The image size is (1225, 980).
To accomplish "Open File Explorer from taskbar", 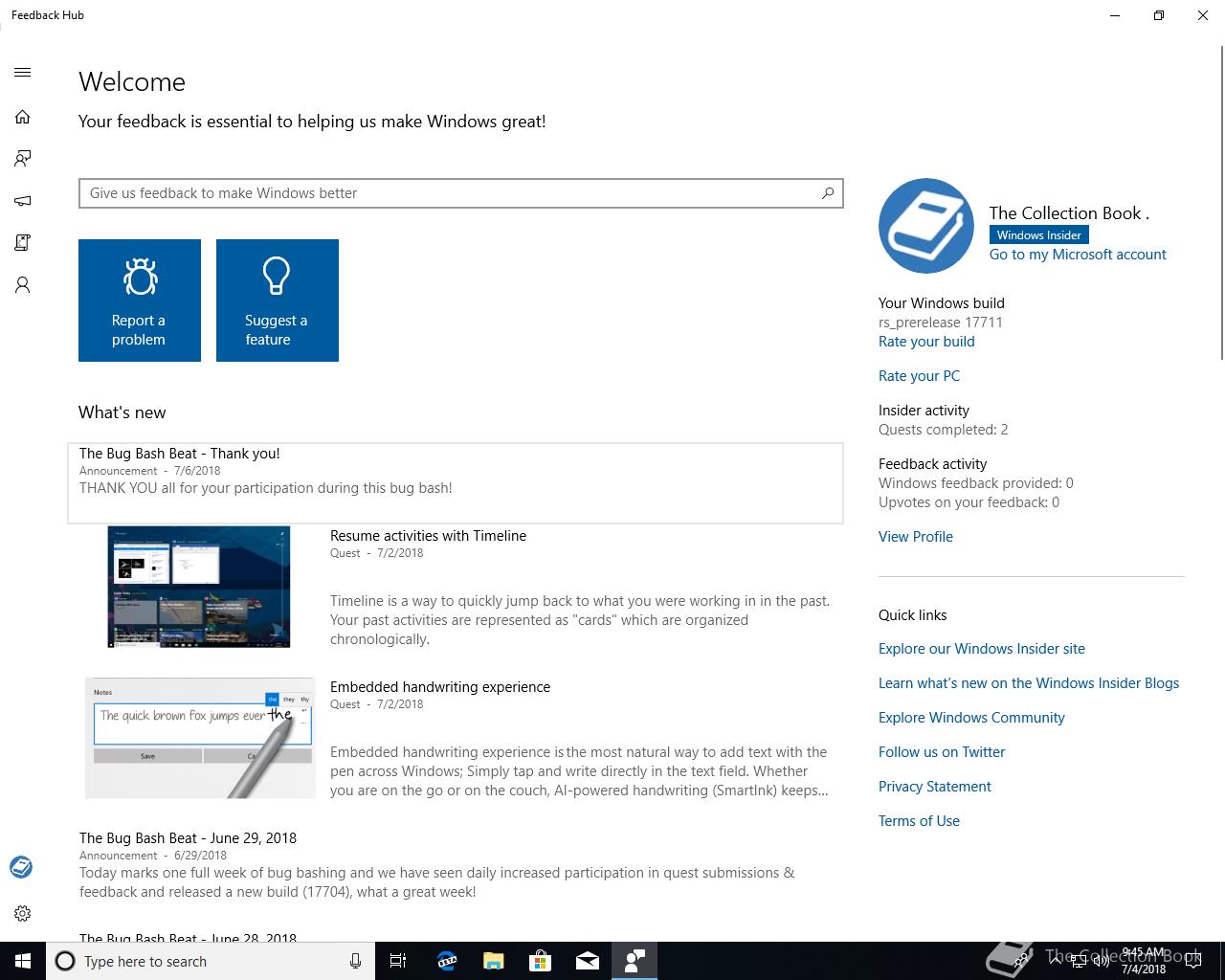I will coord(493,961).
